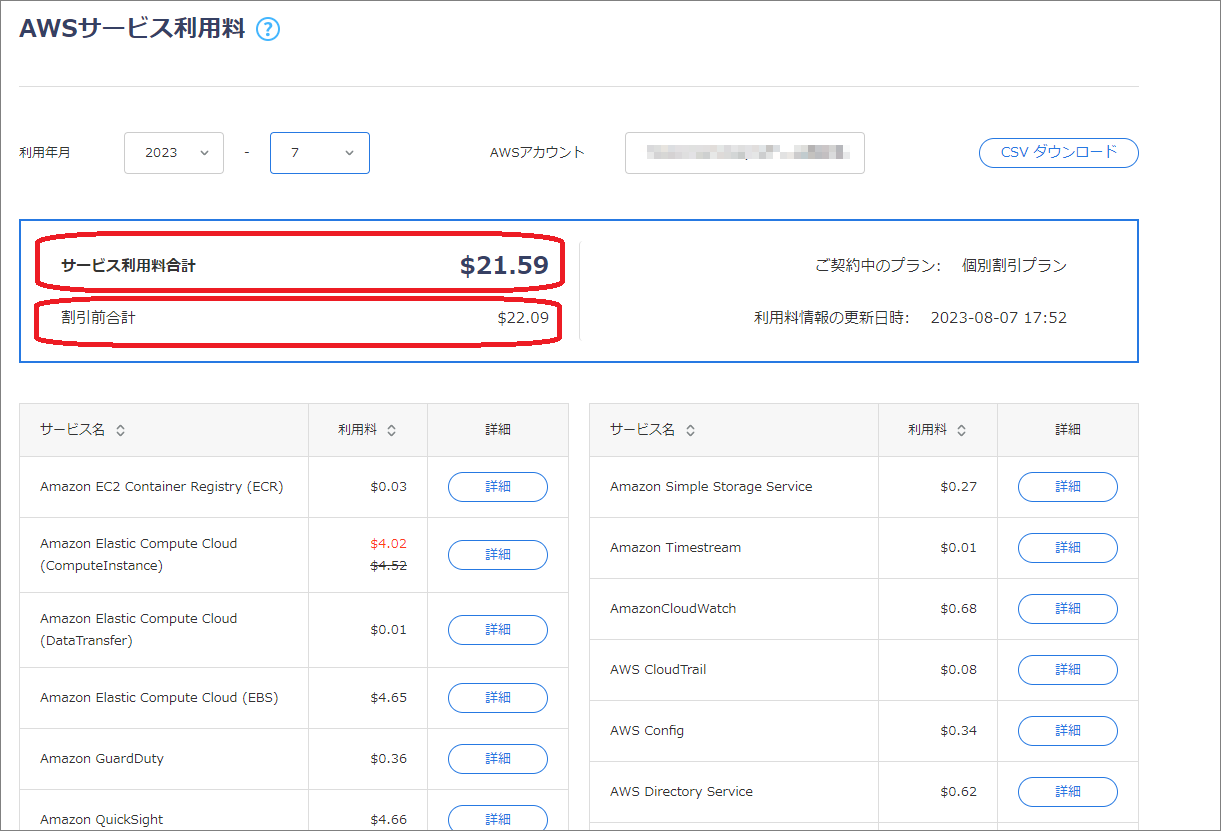Image resolution: width=1221 pixels, height=831 pixels.
Task: Click the $4.65 EBS fee value
Action: pyautogui.click(x=388, y=698)
